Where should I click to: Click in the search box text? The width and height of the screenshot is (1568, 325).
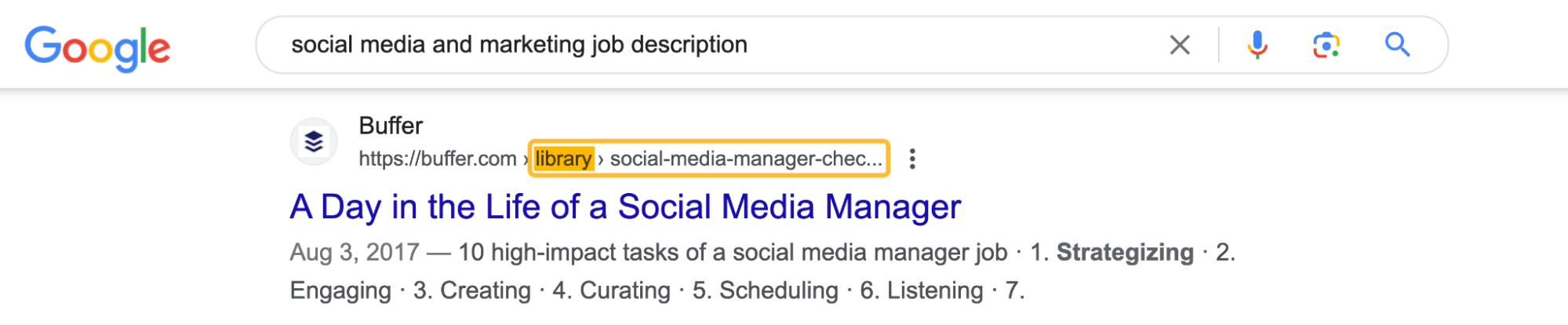click(x=518, y=45)
